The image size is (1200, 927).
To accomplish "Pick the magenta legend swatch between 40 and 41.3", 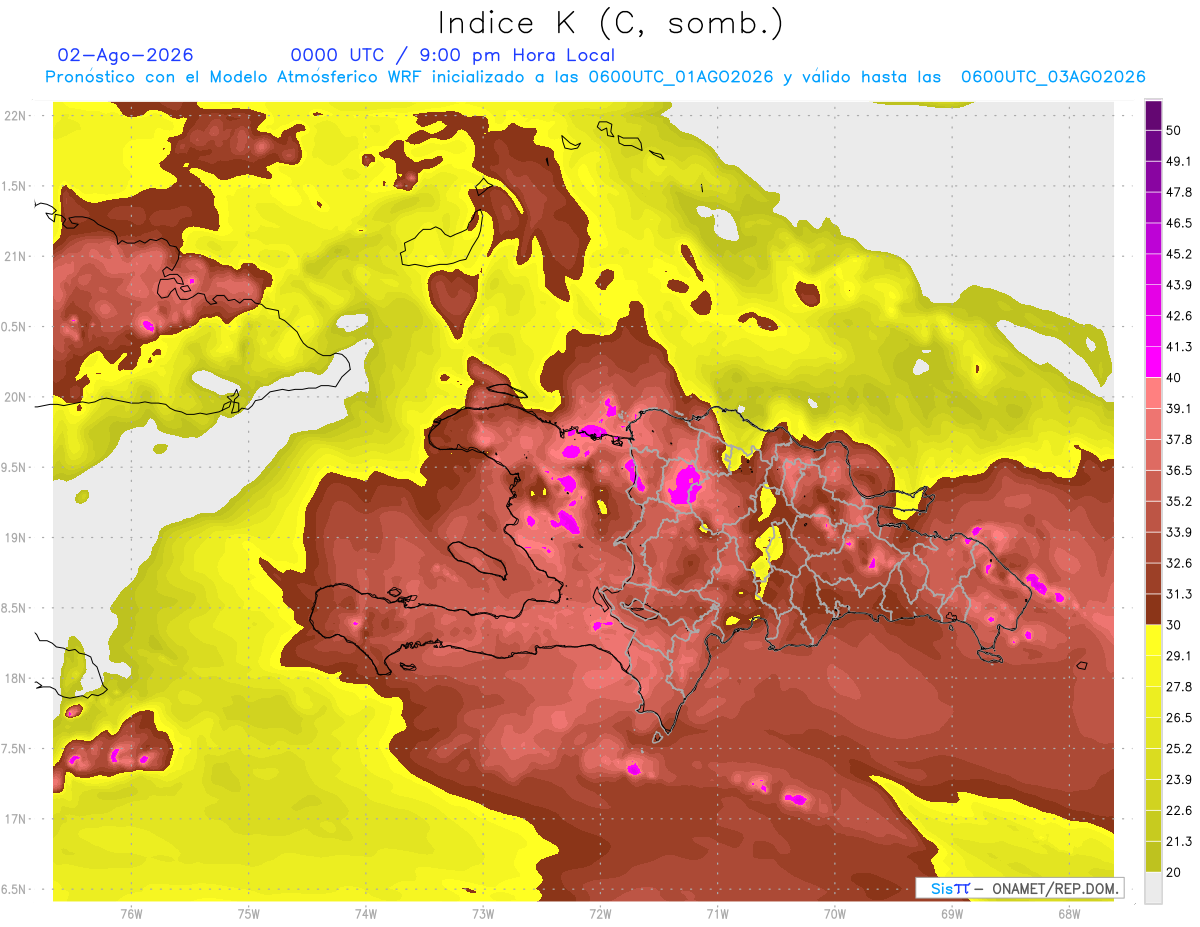I will (1153, 362).
